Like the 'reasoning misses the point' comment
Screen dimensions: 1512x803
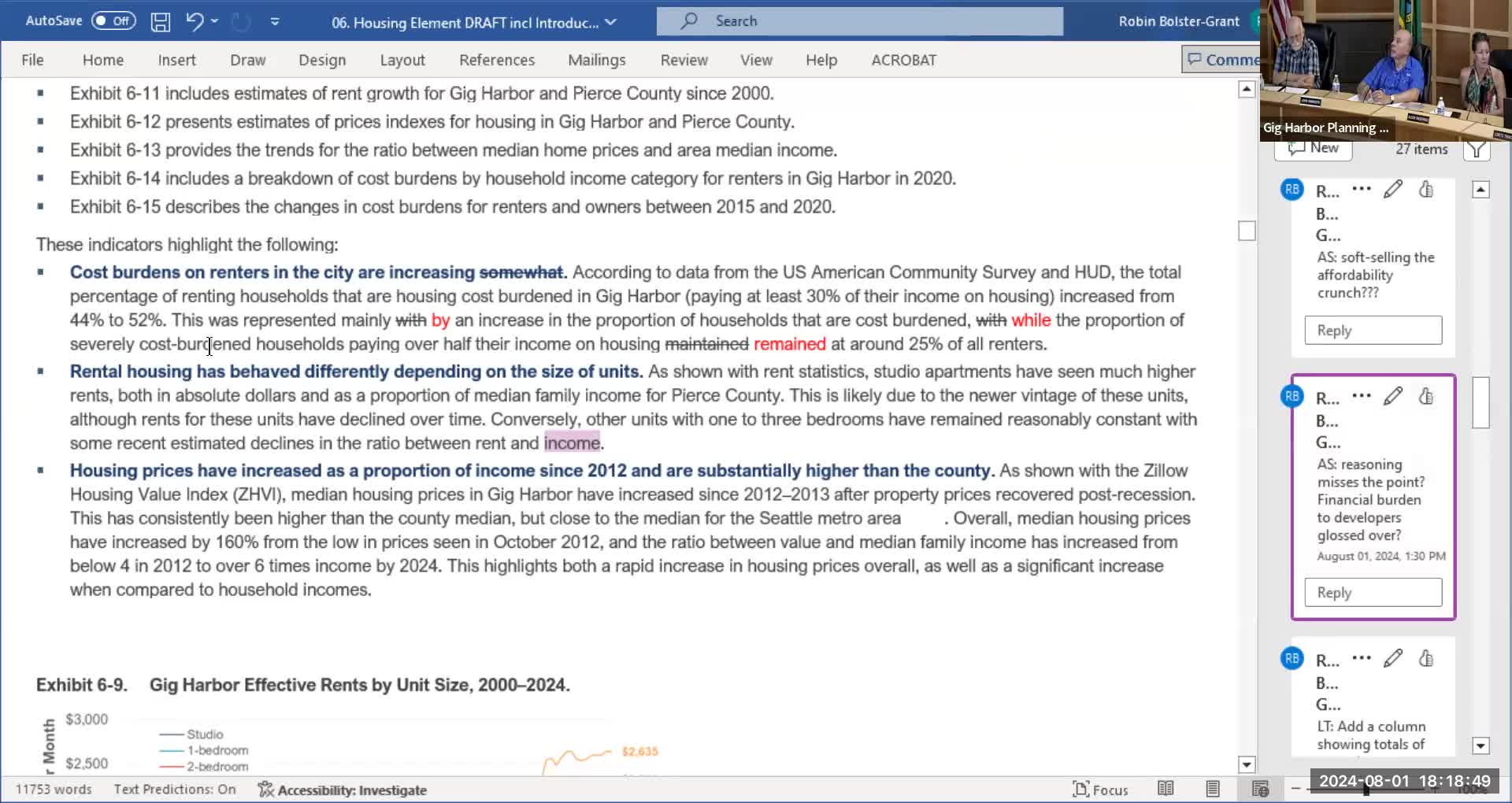(1426, 396)
